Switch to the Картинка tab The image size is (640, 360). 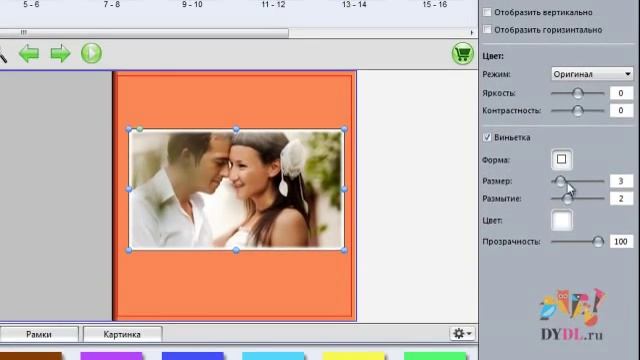pos(122,334)
